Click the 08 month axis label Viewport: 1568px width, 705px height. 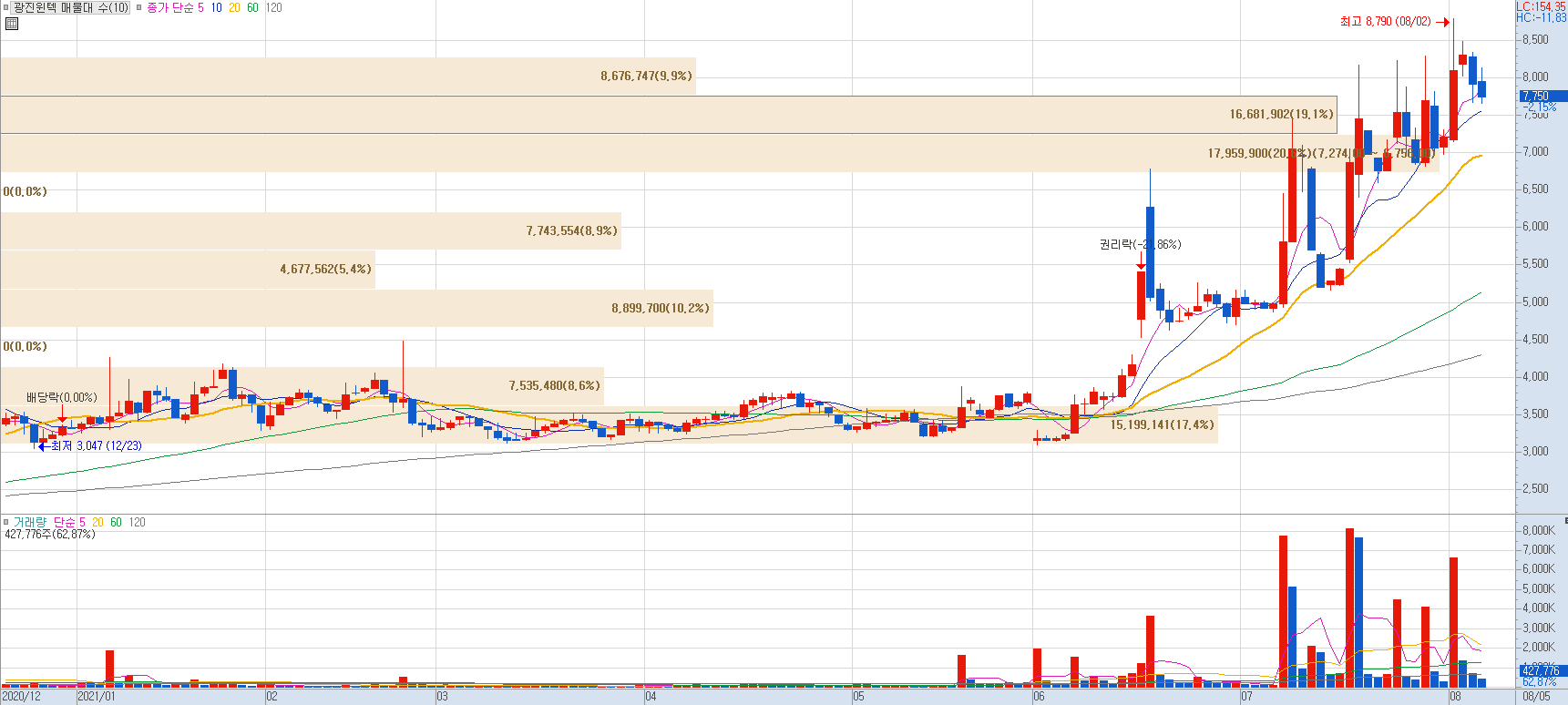coord(1455,697)
